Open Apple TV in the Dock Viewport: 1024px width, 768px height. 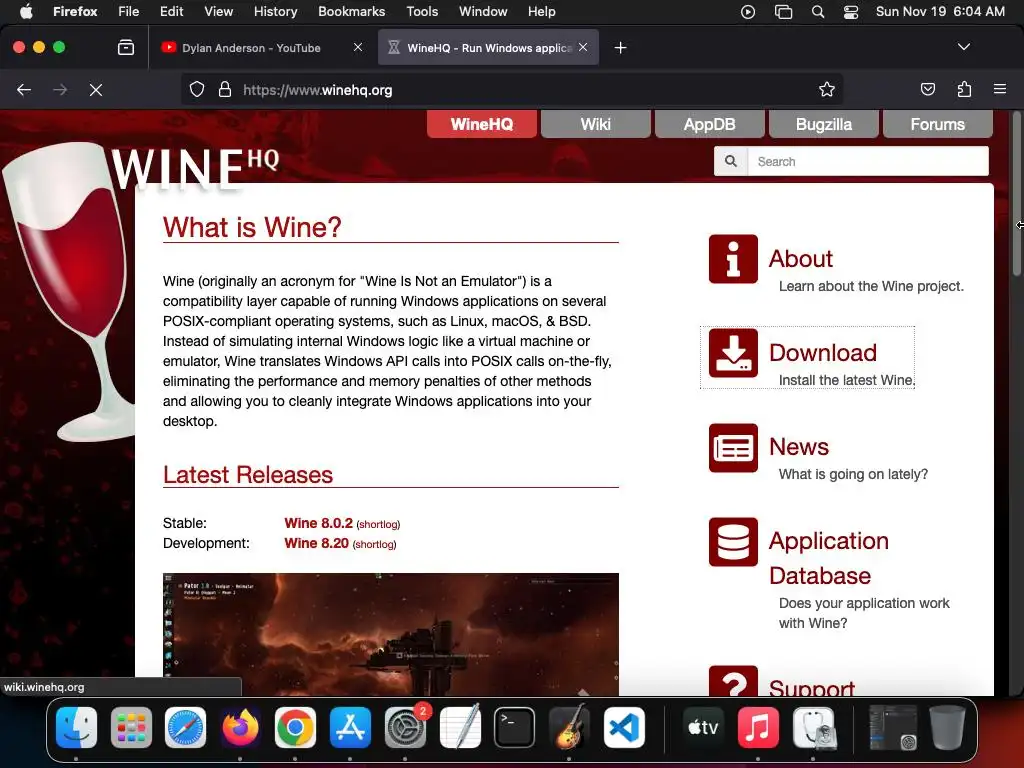(703, 728)
